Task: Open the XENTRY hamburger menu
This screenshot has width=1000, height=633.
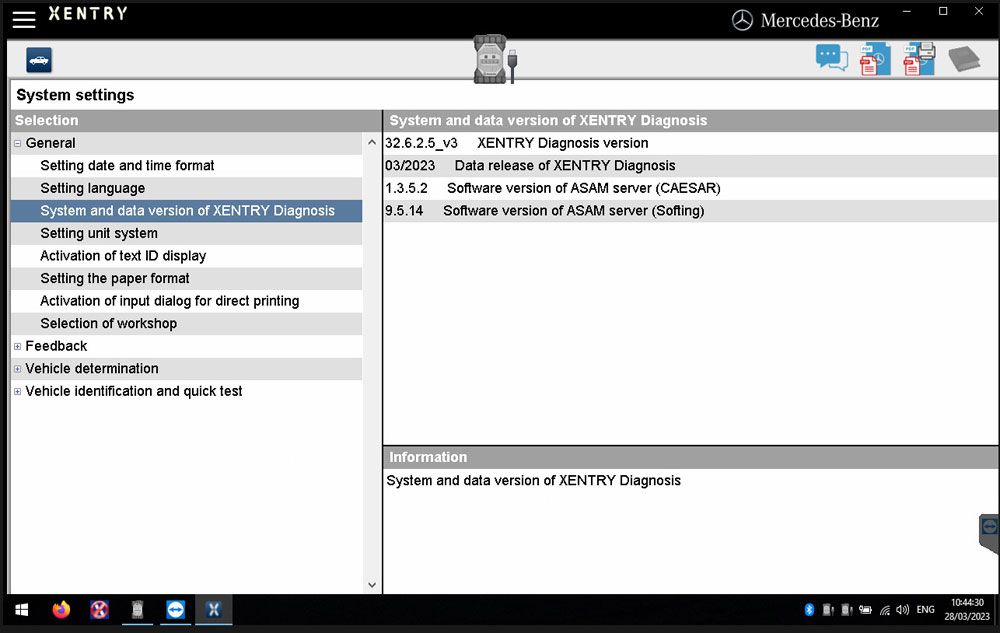Action: pos(24,19)
